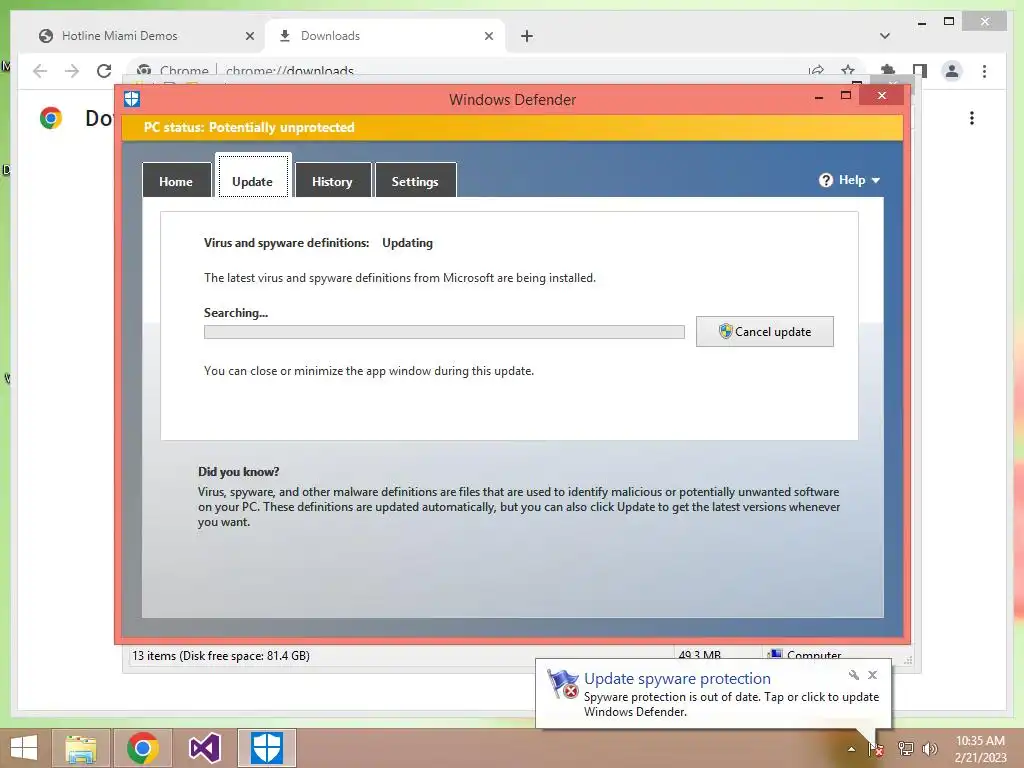The width and height of the screenshot is (1024, 768).
Task: Show hidden system tray icons
Action: (851, 749)
